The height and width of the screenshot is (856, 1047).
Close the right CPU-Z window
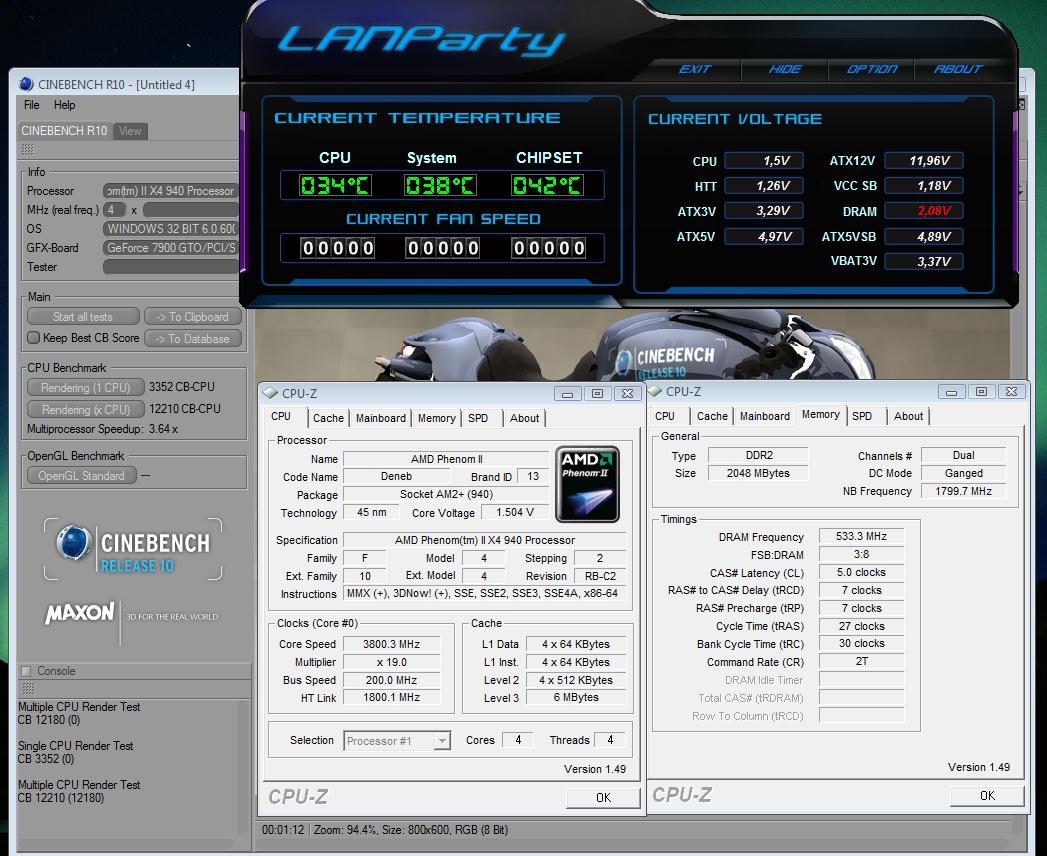[1011, 391]
